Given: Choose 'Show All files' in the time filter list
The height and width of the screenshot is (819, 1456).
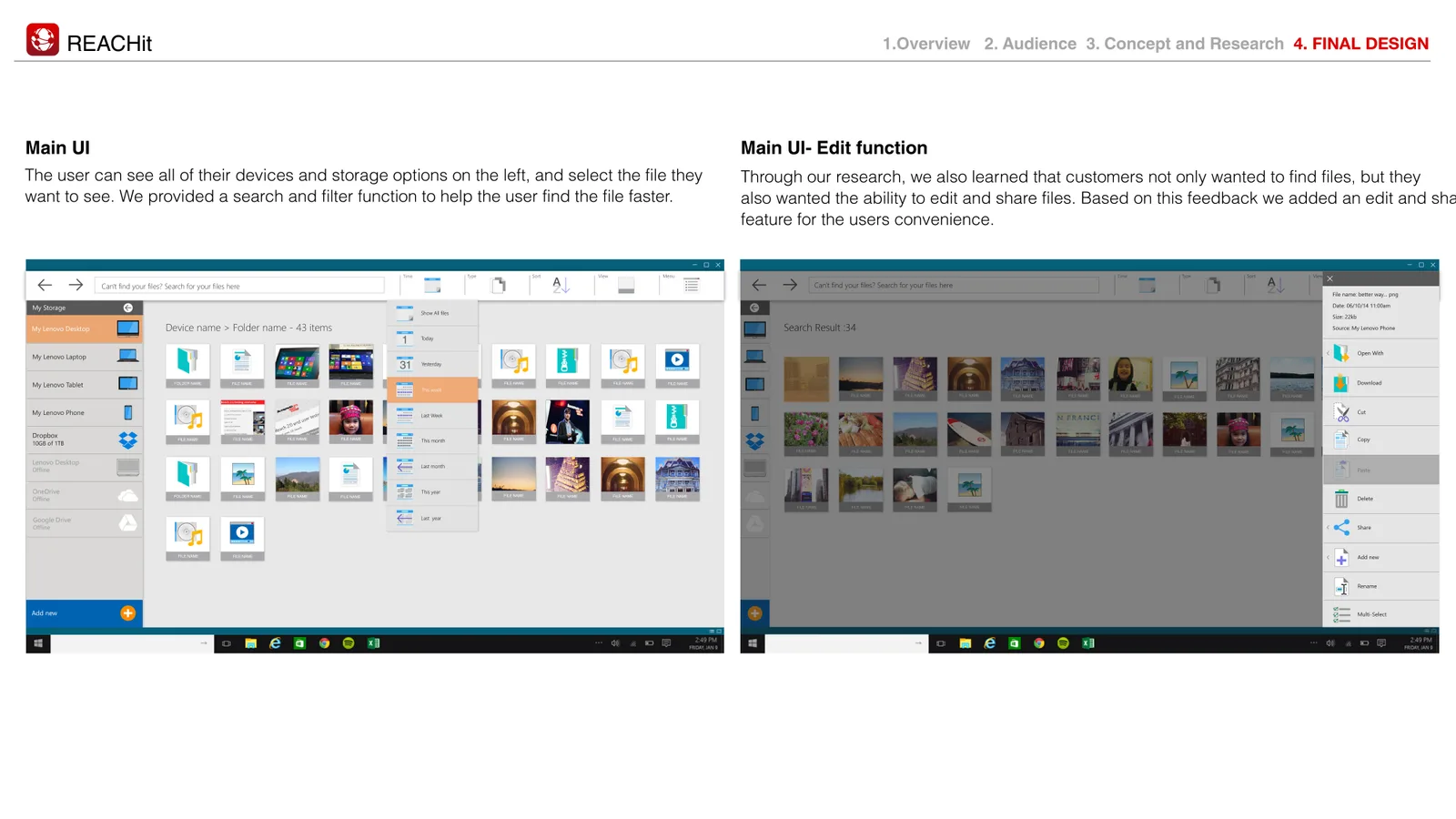Looking at the screenshot, I should point(432,313).
